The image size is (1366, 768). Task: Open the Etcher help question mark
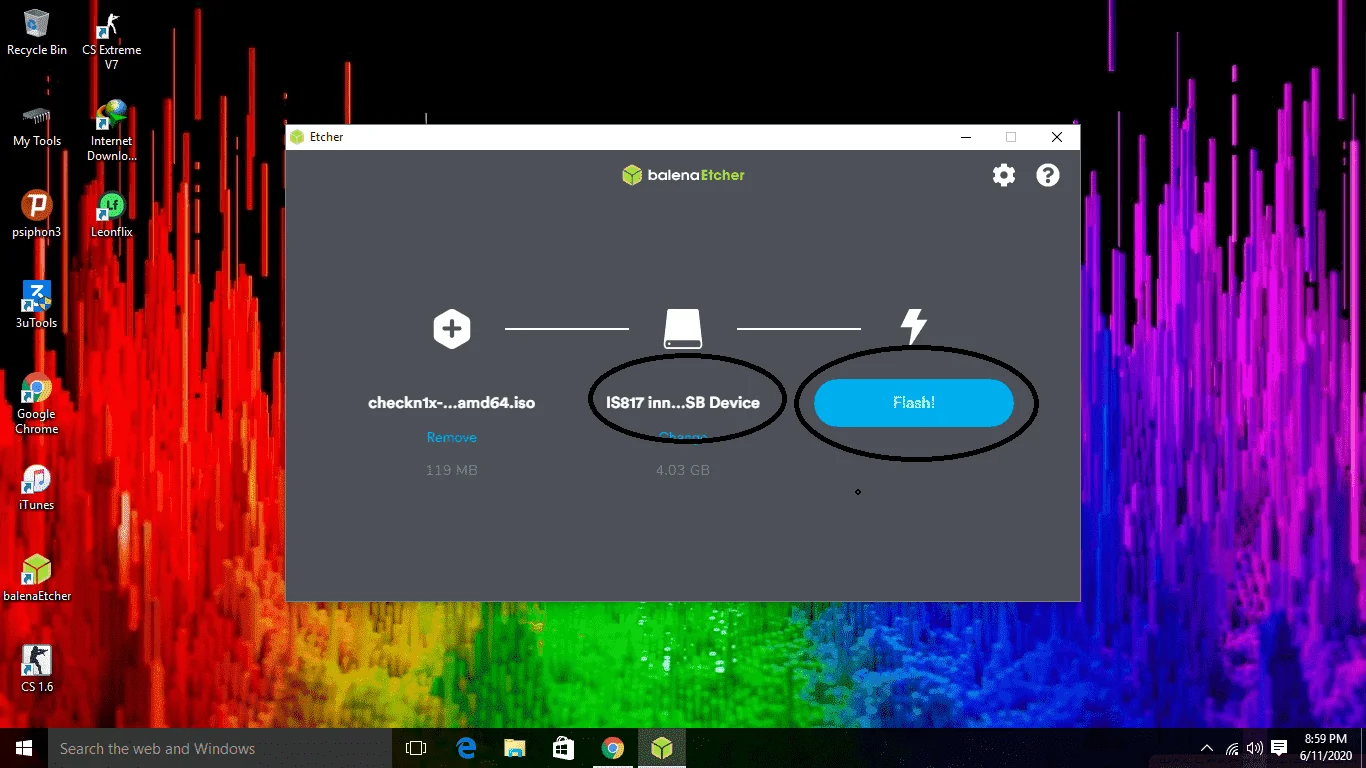(1047, 175)
